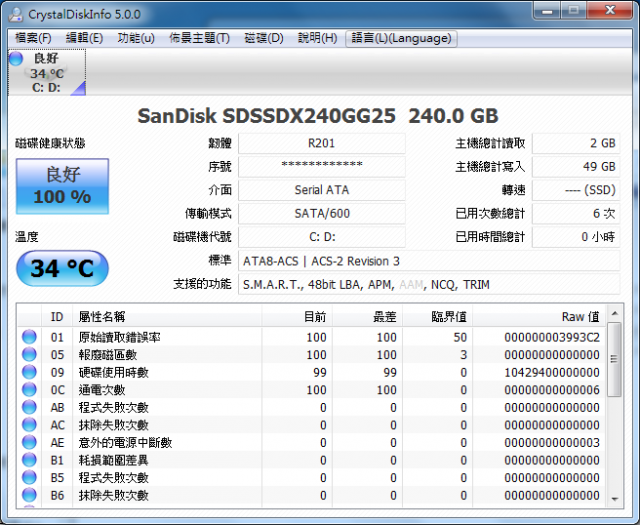The width and height of the screenshot is (640, 525).
Task: Minimize the CrystalDiskInfo window
Action: [x=547, y=11]
